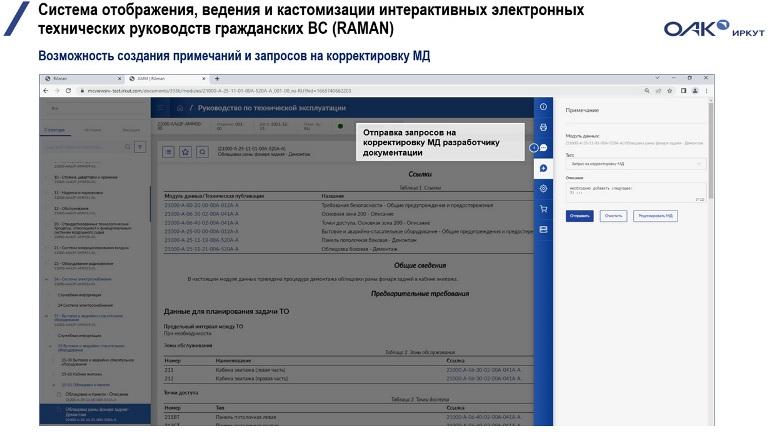Open link 21000-A-25-11-13-00A-520A-A
This screenshot has height=432, width=768.
201,240
